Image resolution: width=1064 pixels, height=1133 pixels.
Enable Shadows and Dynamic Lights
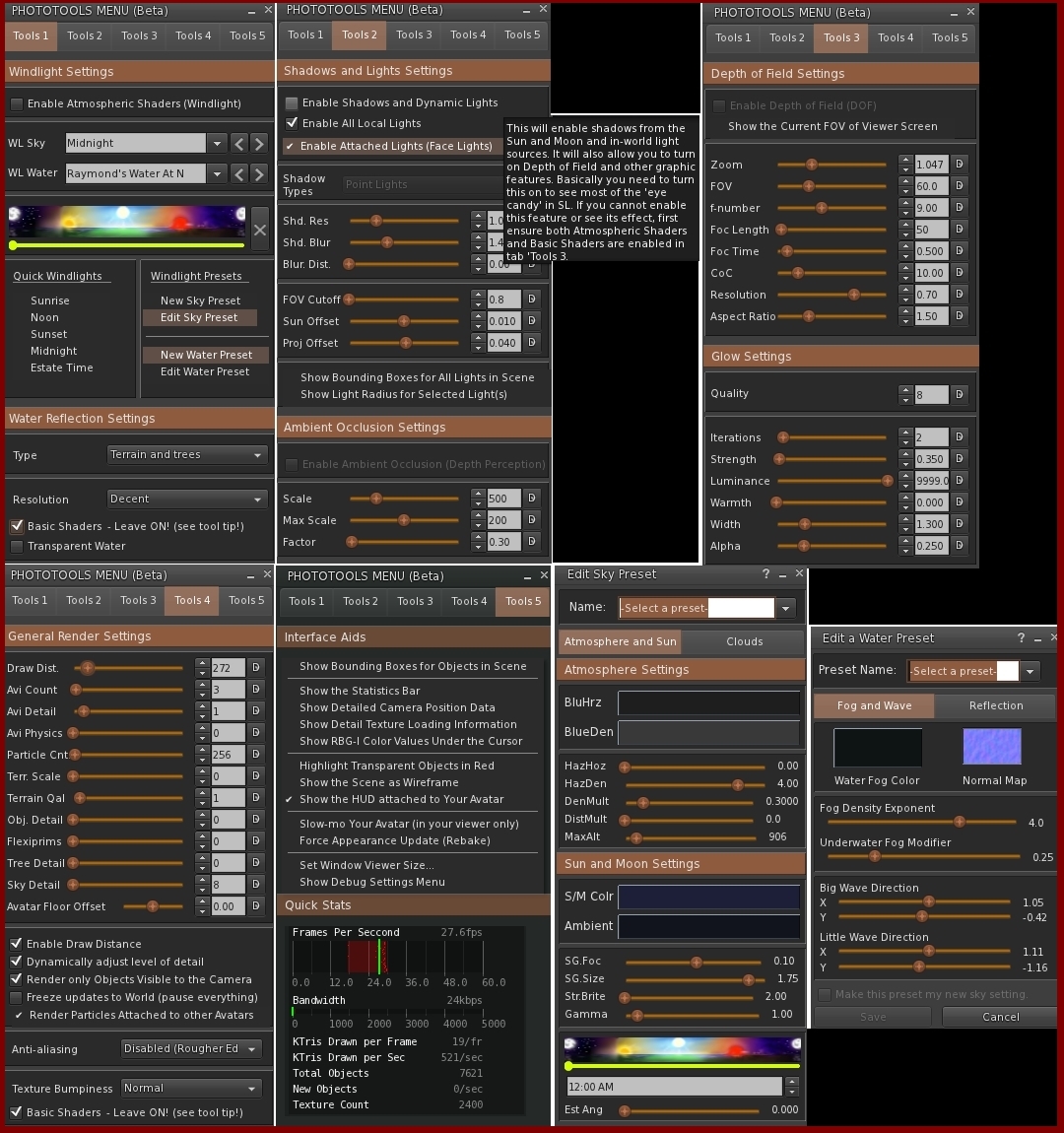292,102
